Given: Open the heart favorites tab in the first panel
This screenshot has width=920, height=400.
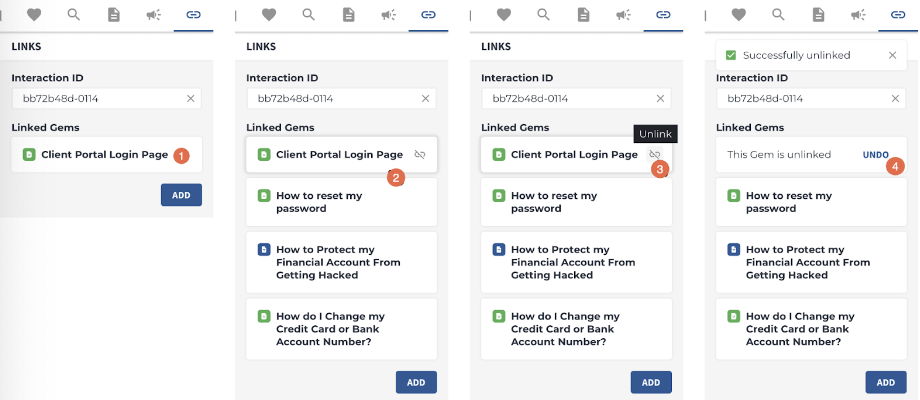Looking at the screenshot, I should tap(34, 15).
